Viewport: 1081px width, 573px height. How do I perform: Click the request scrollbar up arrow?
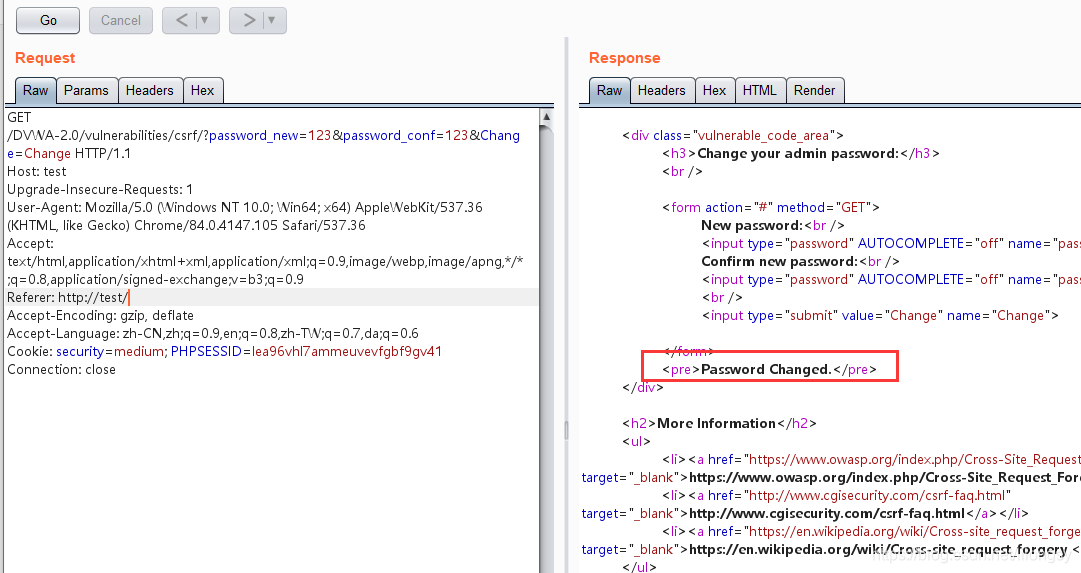click(546, 117)
